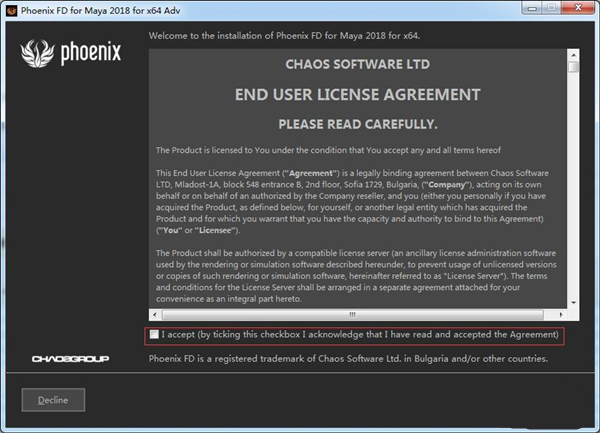Close the Phoenix FD installer window
Viewport: 600px width, 433px height.
(578, 7)
